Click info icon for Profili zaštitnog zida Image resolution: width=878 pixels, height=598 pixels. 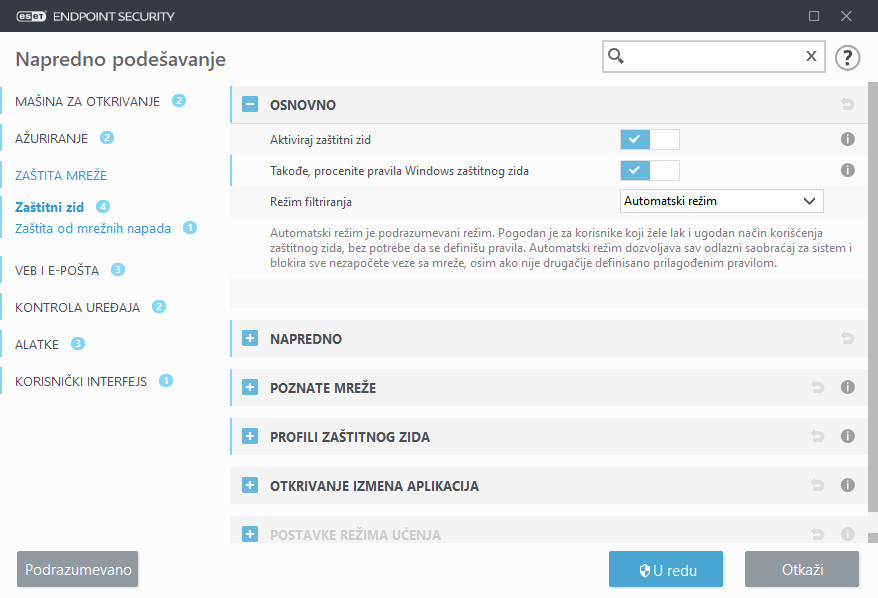pos(847,436)
